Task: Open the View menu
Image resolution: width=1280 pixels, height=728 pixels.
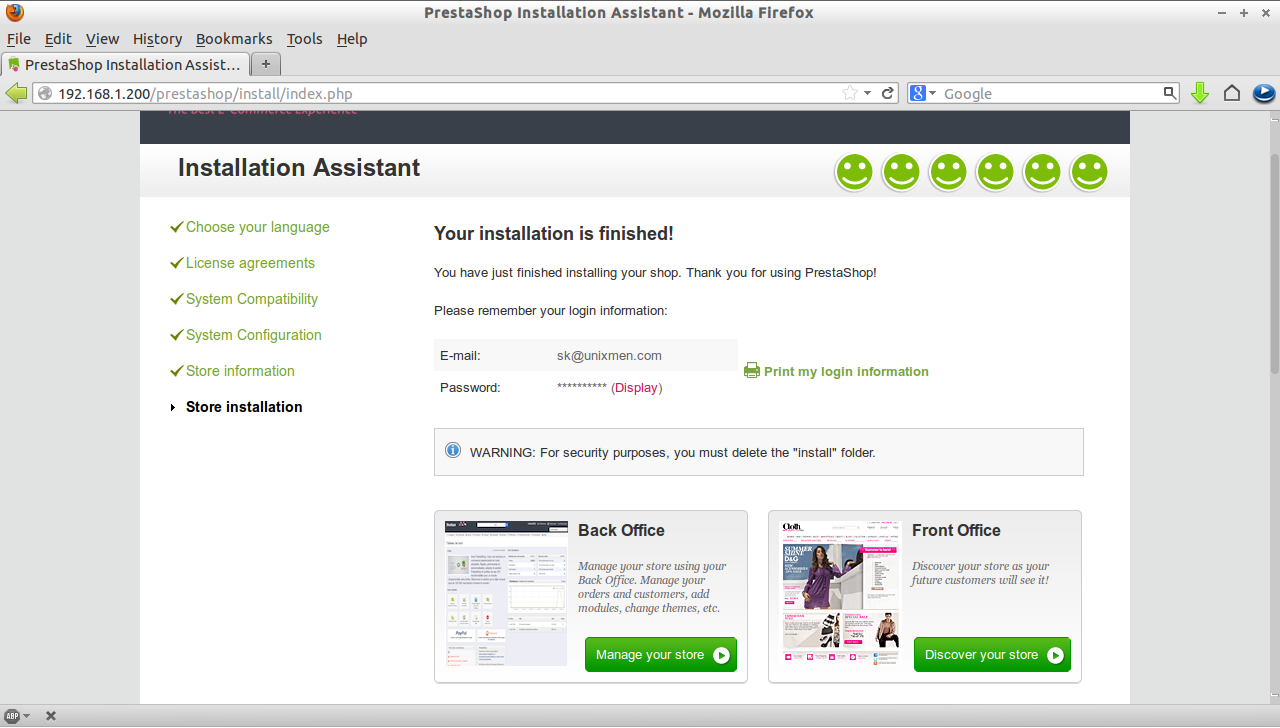Action: click(102, 39)
